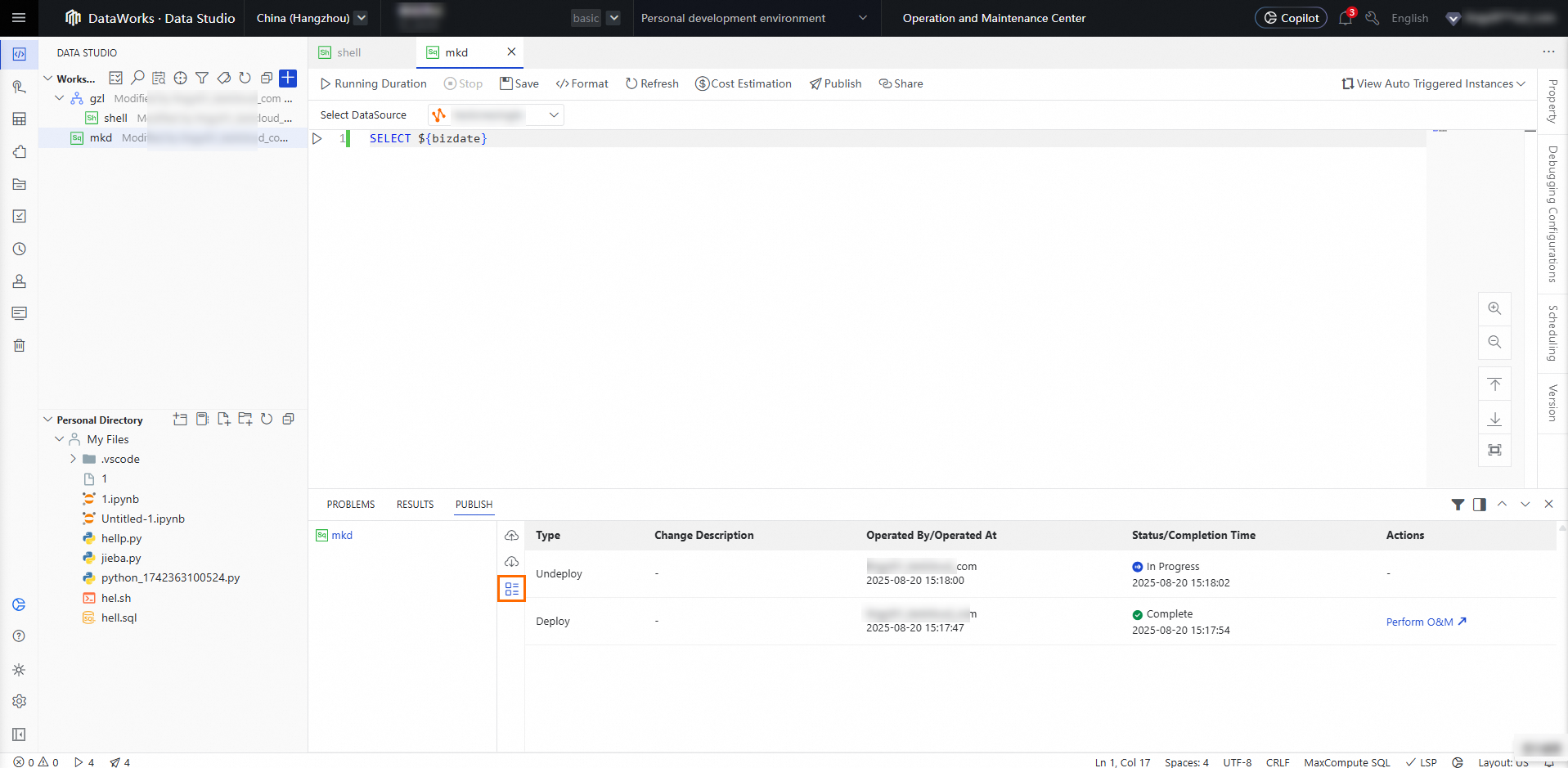Open jieba.py in Personal Directory
The height and width of the screenshot is (768, 1568).
coord(121,558)
